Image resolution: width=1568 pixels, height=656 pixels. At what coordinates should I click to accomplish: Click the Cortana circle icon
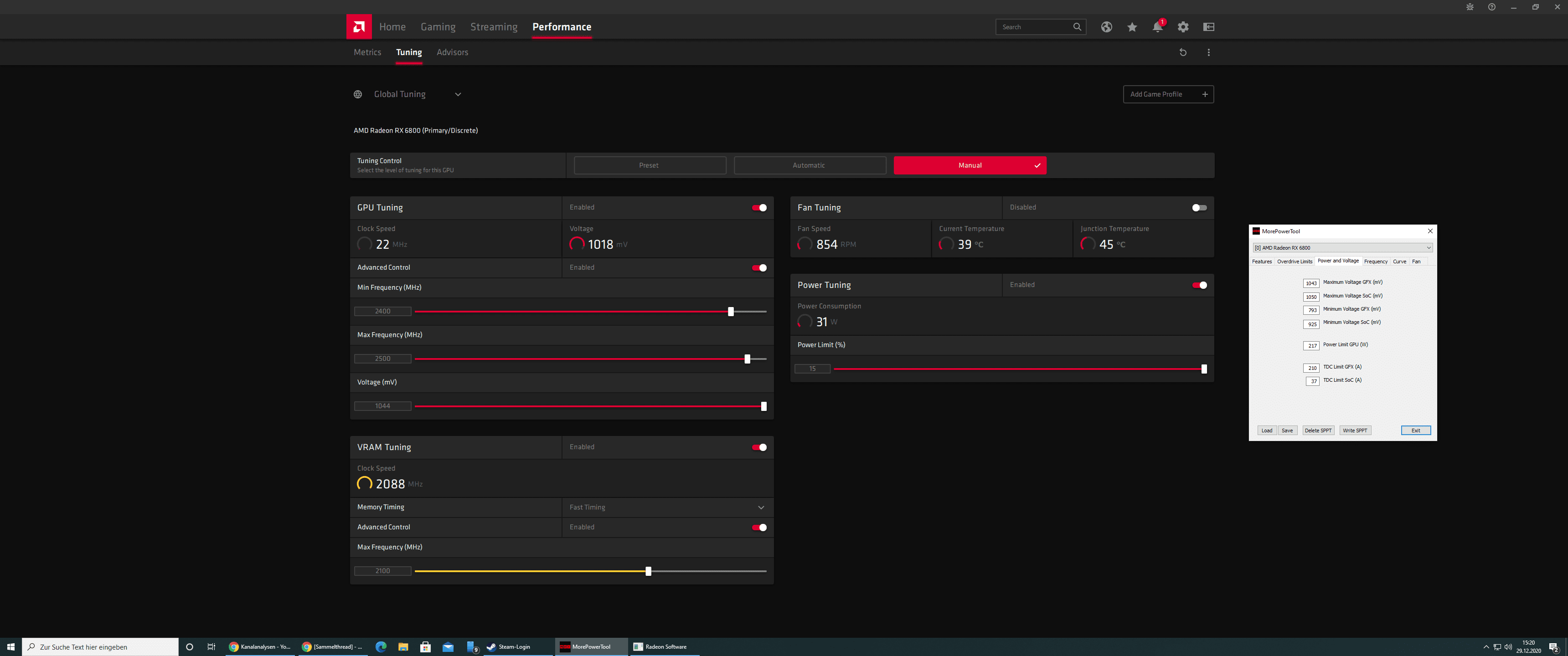(189, 647)
